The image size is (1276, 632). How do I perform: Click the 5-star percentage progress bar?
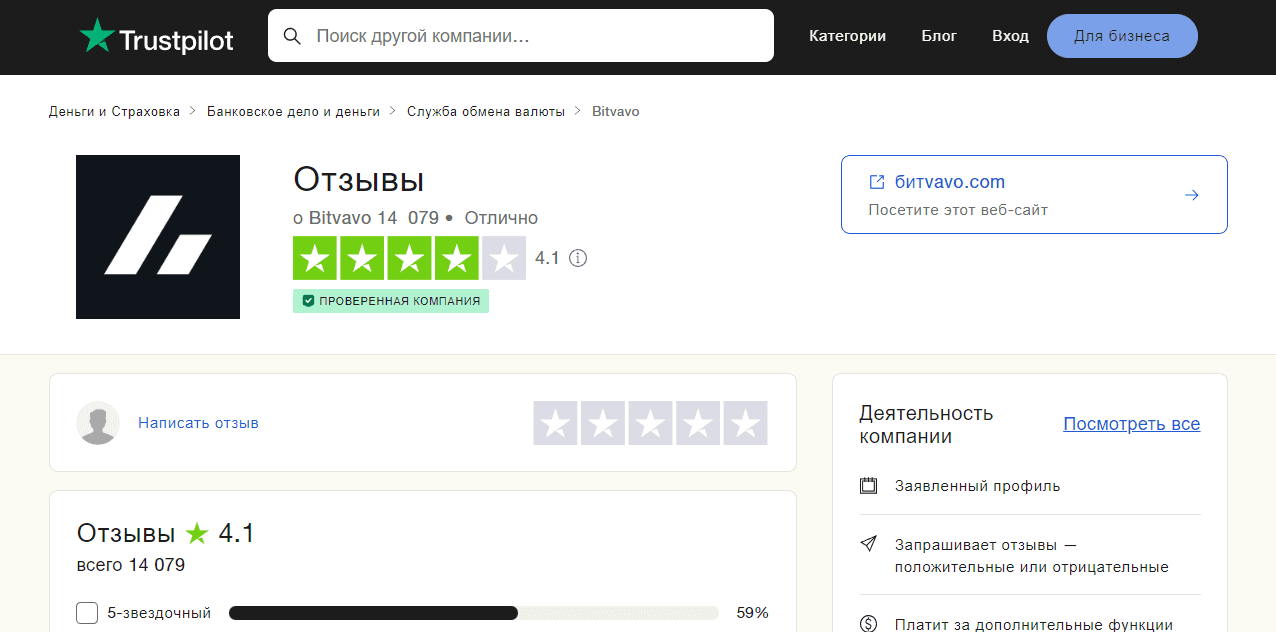[x=473, y=612]
